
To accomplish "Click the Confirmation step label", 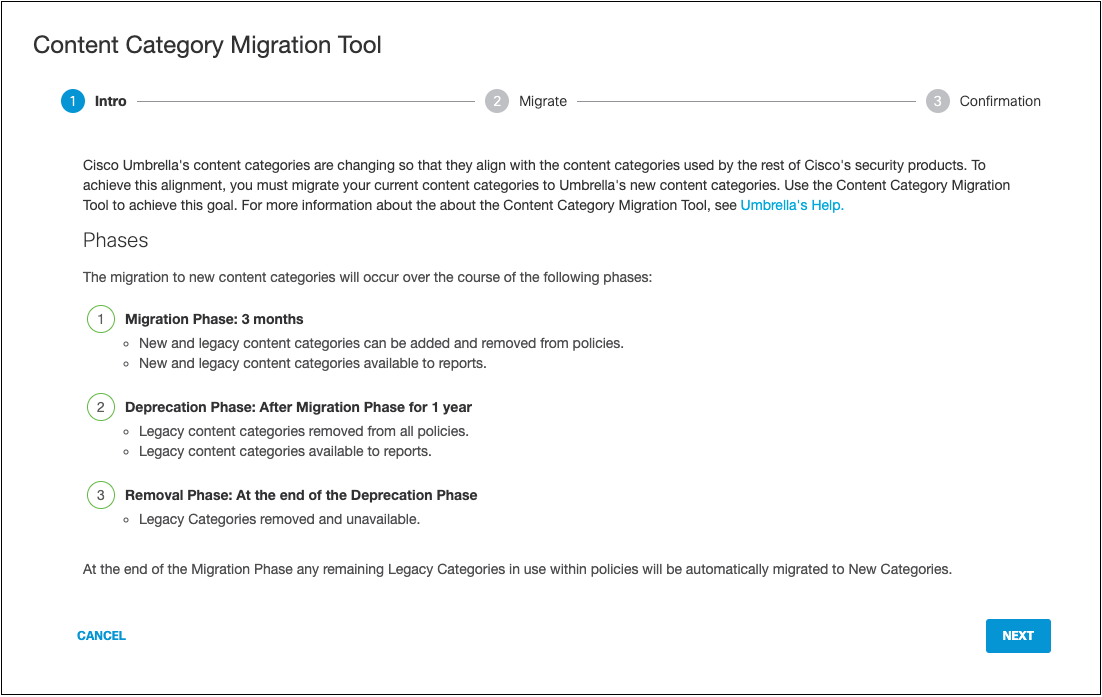I will tap(1000, 101).
